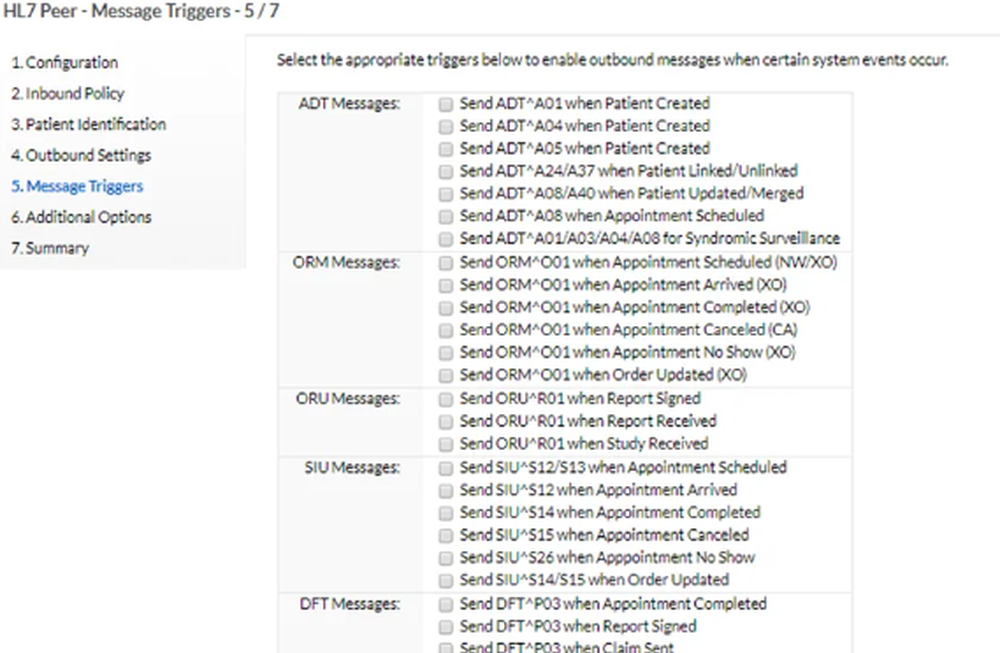Enable Send ADT^A01 when Patient Created
1000x653 pixels.
tap(444, 103)
